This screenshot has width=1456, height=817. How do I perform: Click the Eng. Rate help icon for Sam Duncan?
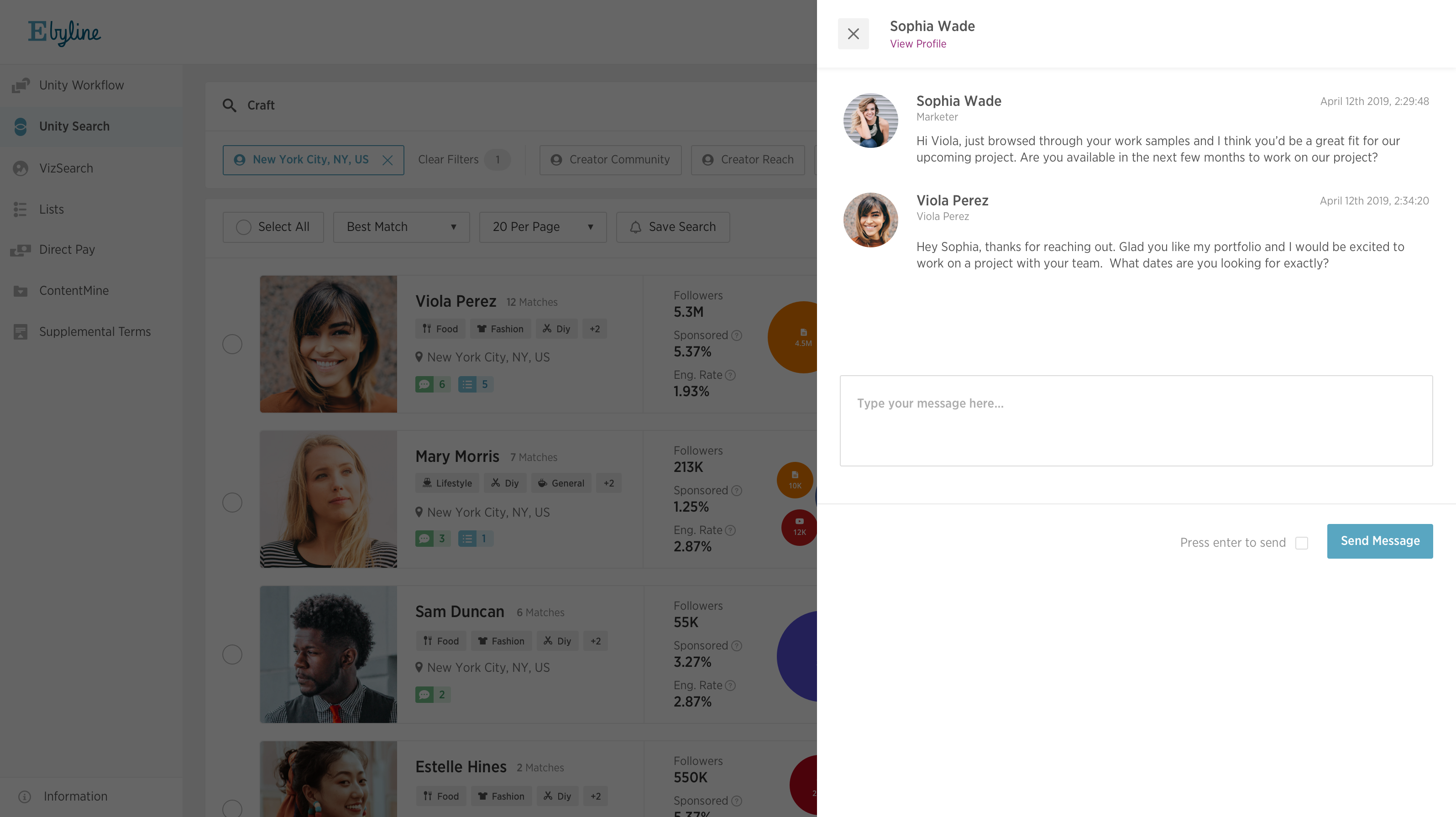[730, 686]
